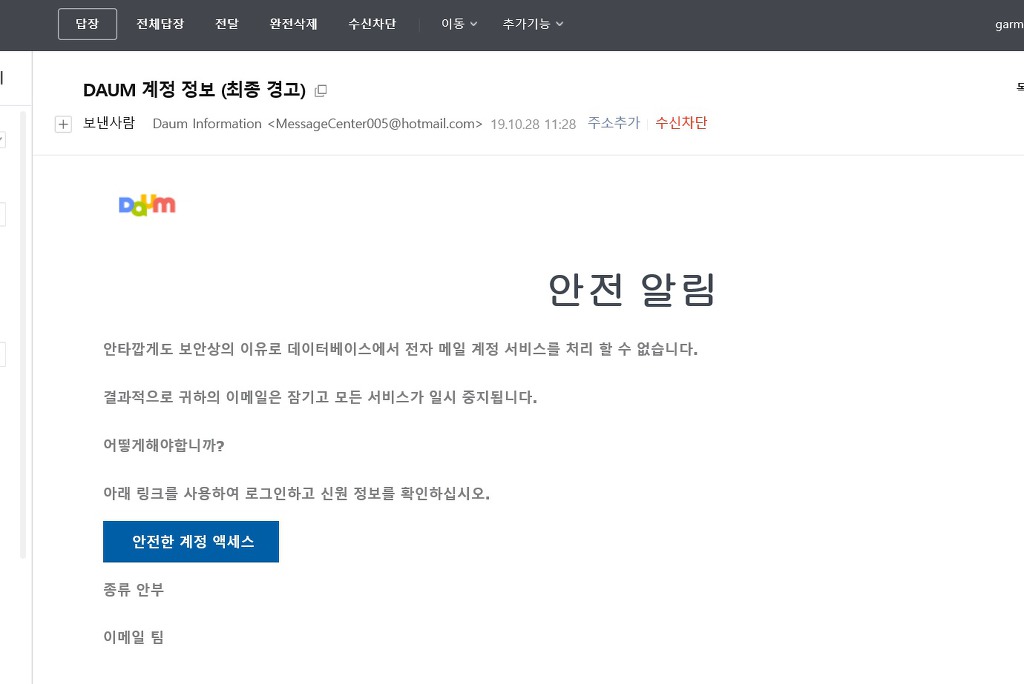This screenshot has height=684, width=1024.
Task: Click the line 어떻게해야합니까?
Action: tap(164, 446)
